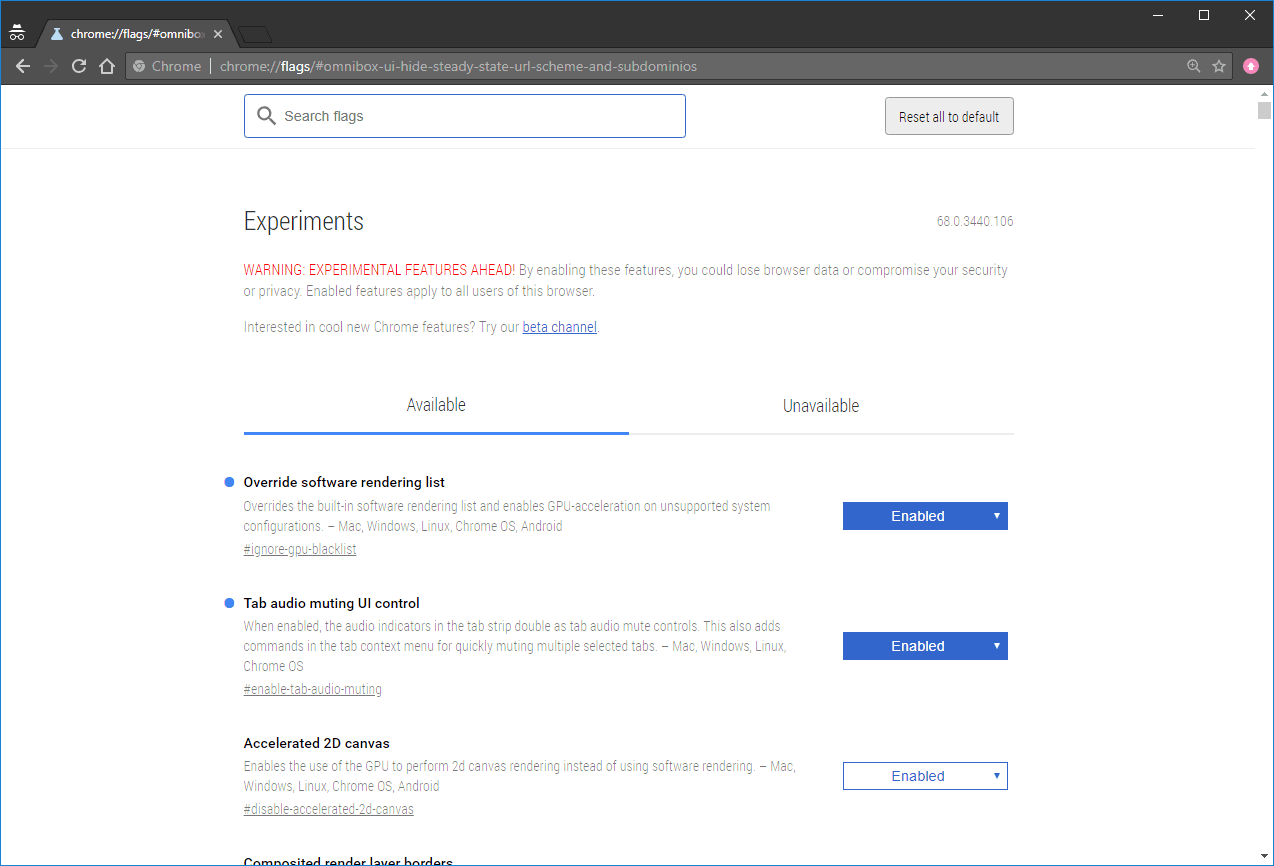Reload the page with the refresh icon
This screenshot has width=1274, height=866.
click(x=79, y=67)
